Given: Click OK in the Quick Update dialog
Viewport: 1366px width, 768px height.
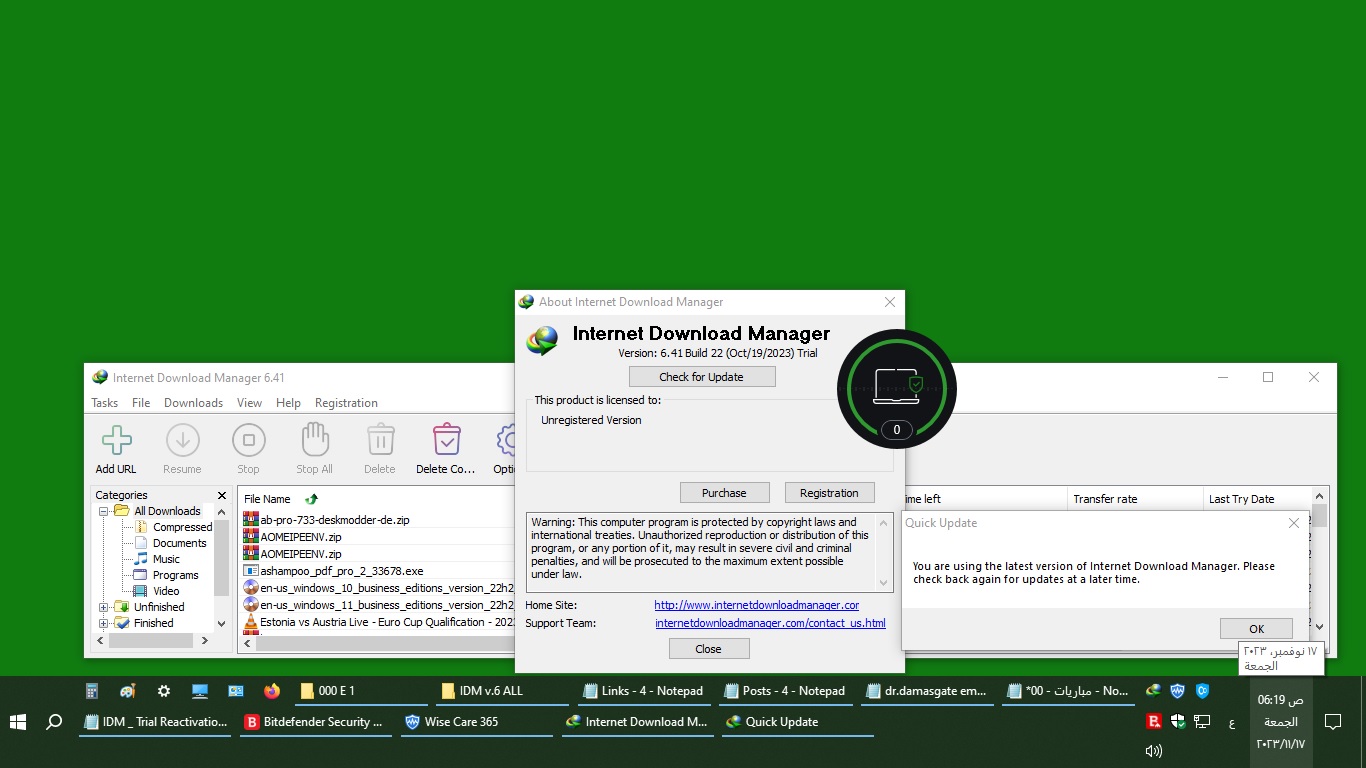Looking at the screenshot, I should [x=1256, y=629].
